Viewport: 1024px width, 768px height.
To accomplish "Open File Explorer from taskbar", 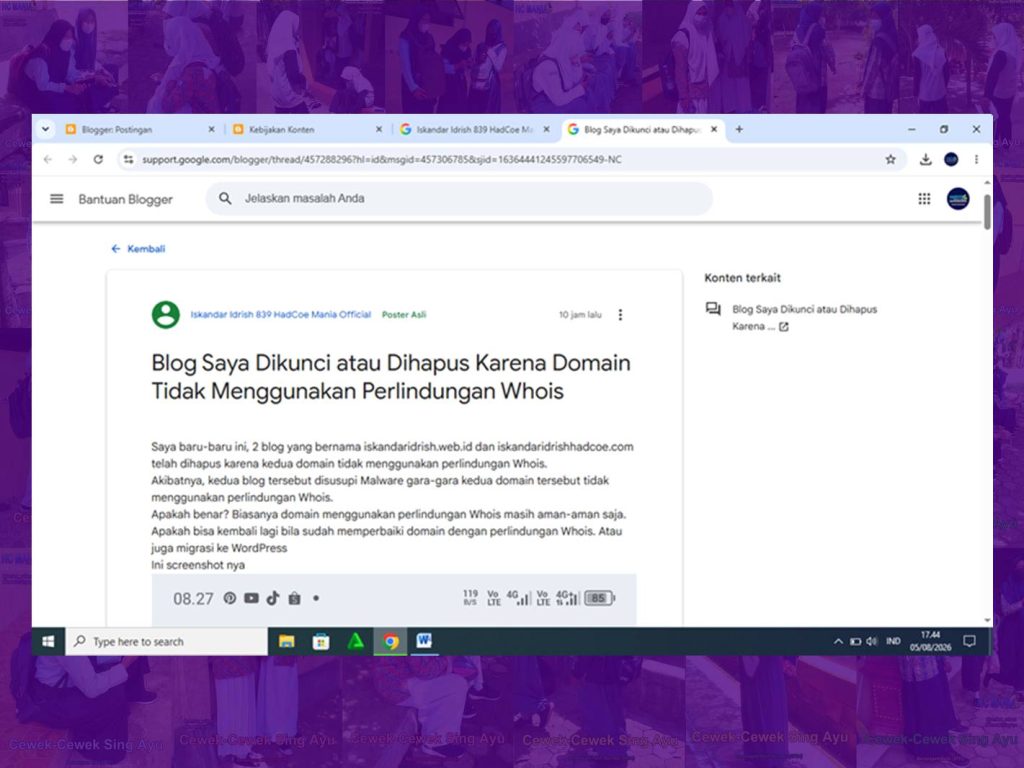I will click(286, 641).
